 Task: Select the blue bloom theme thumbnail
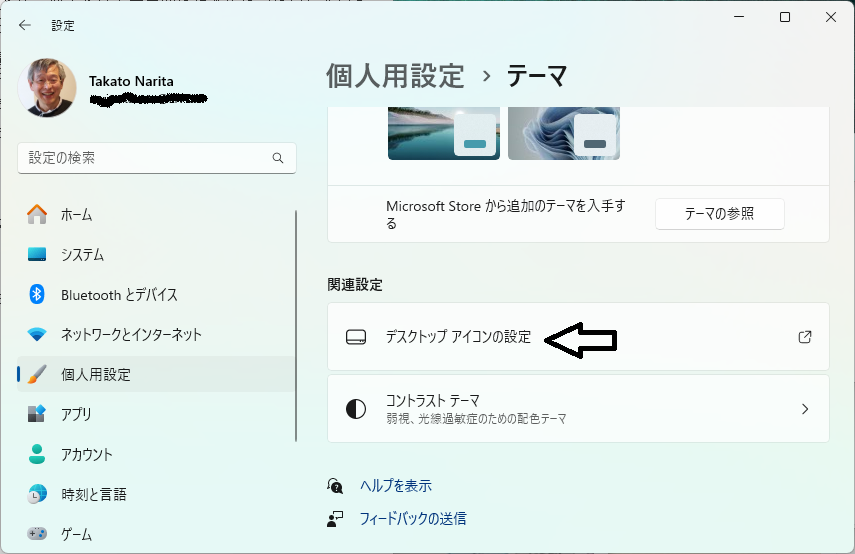pyautogui.click(x=563, y=131)
